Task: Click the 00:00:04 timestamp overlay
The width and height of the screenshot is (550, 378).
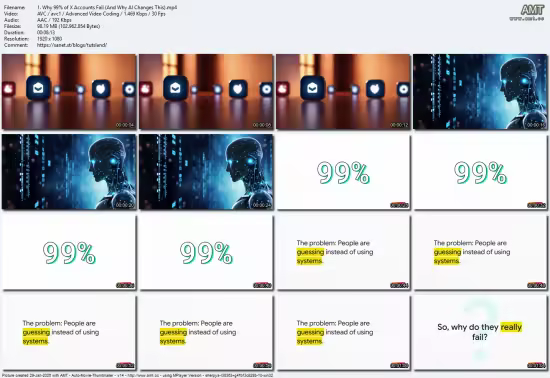Action: [x=125, y=125]
